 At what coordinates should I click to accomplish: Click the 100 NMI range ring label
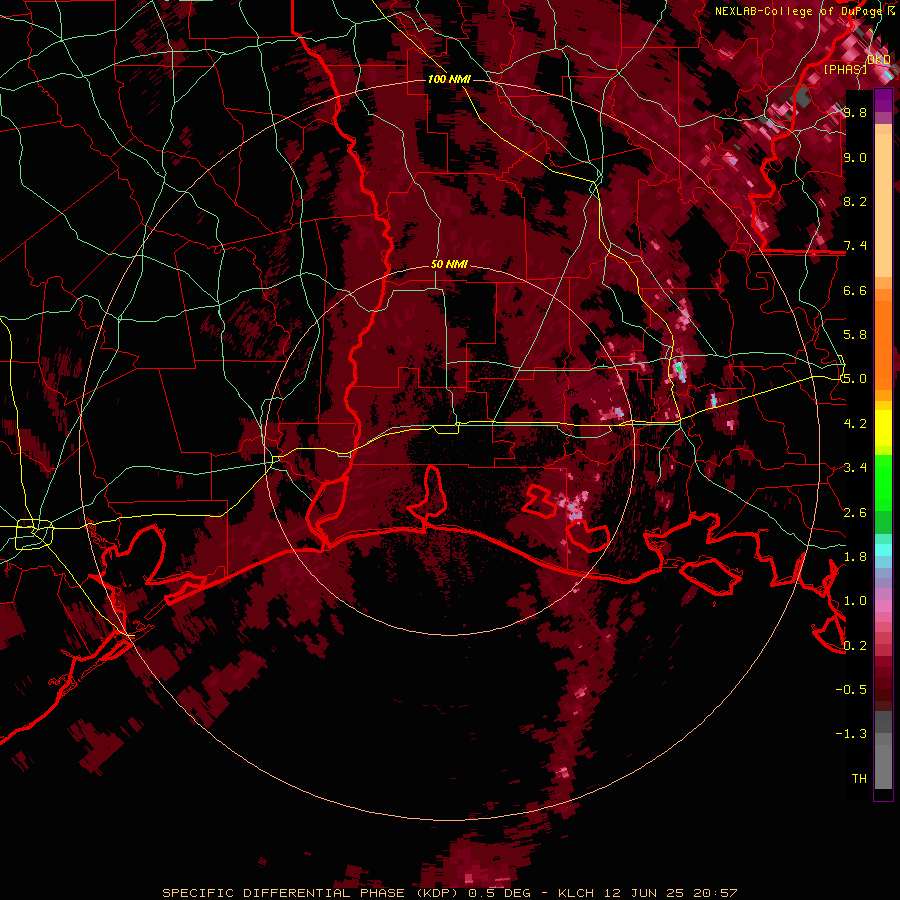pos(449,79)
